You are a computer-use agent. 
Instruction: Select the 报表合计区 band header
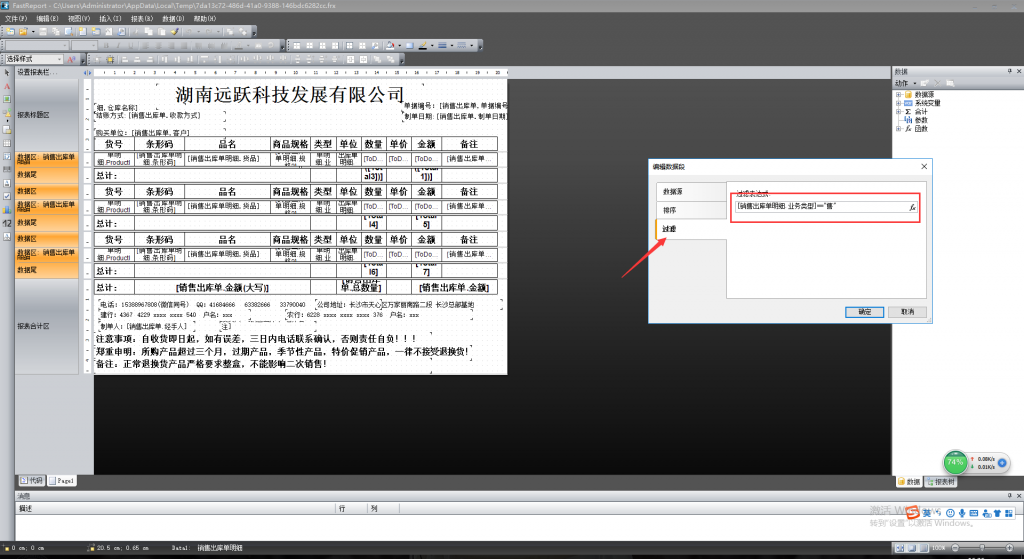click(46, 326)
